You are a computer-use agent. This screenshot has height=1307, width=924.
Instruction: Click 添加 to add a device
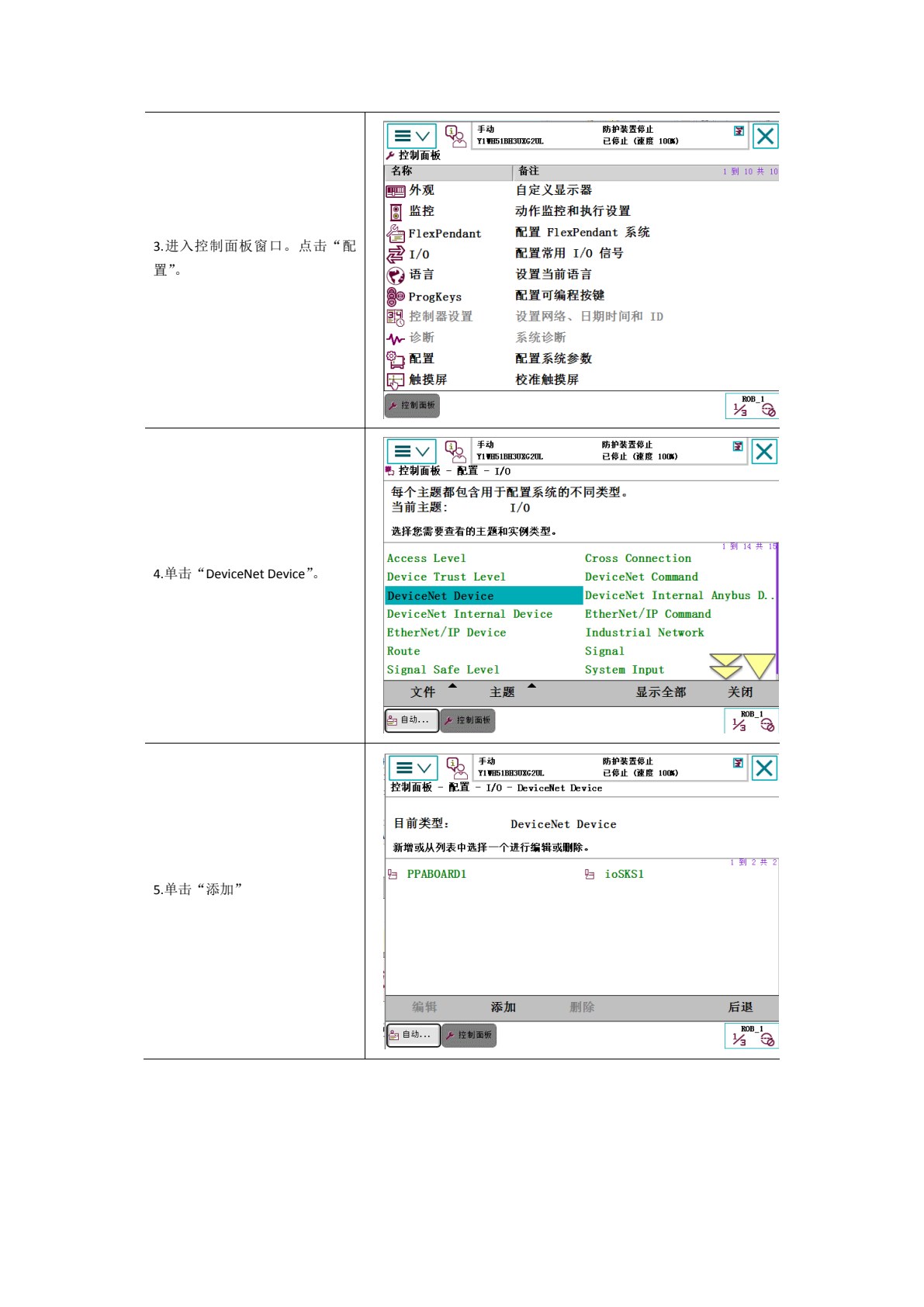pos(504,1007)
